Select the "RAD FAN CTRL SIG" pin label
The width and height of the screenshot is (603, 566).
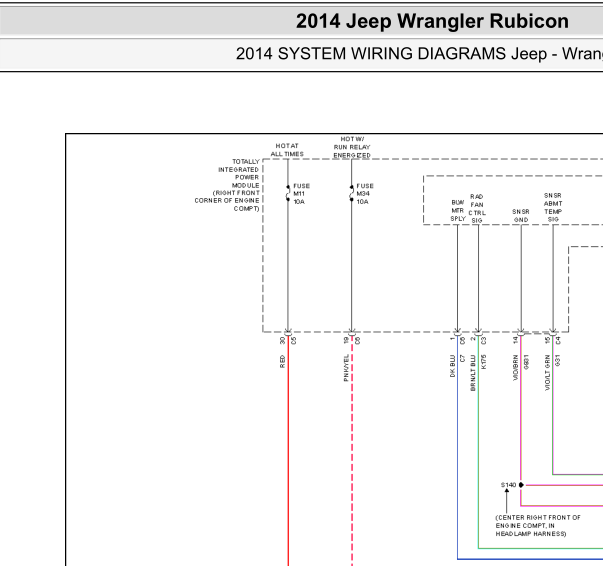477,208
